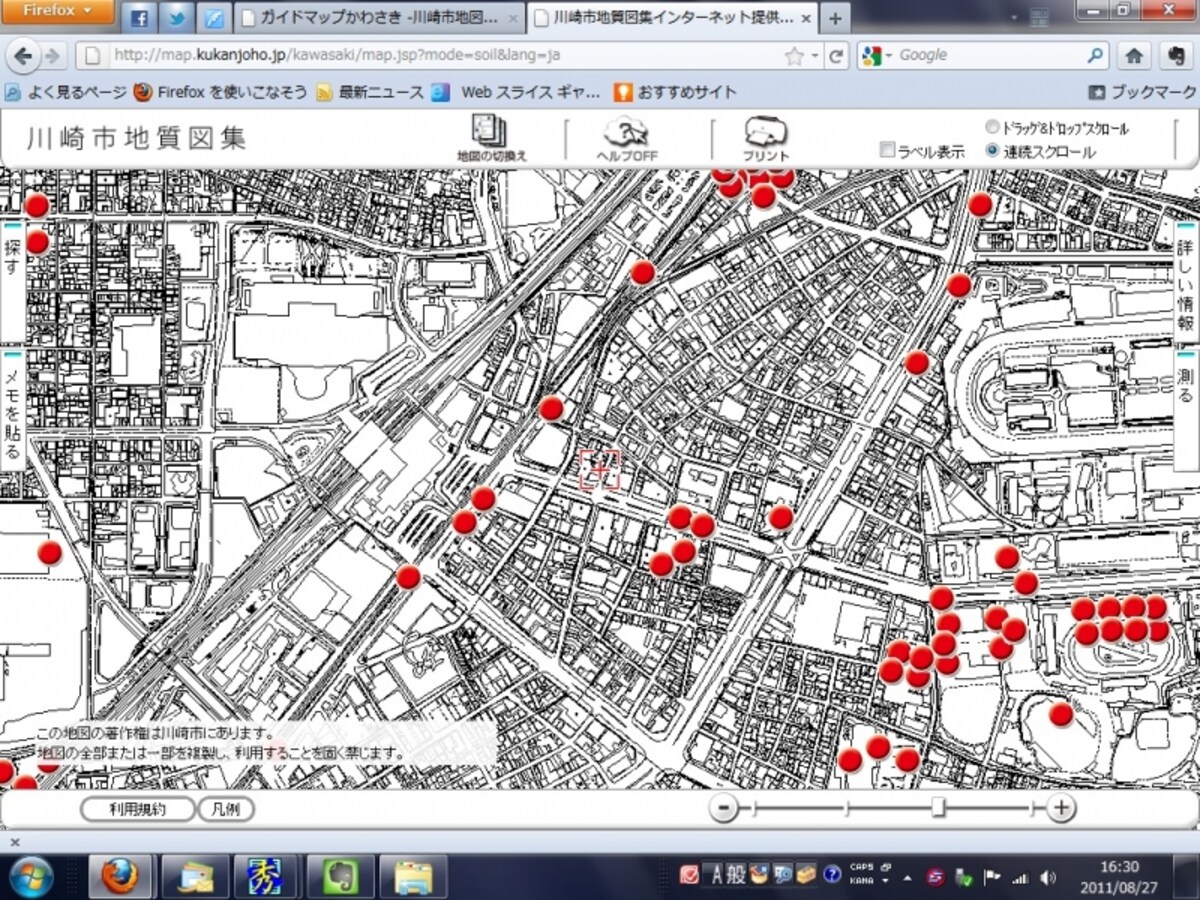Image resolution: width=1200 pixels, height=900 pixels.
Task: Open the 利用規約 button
Action: 137,809
